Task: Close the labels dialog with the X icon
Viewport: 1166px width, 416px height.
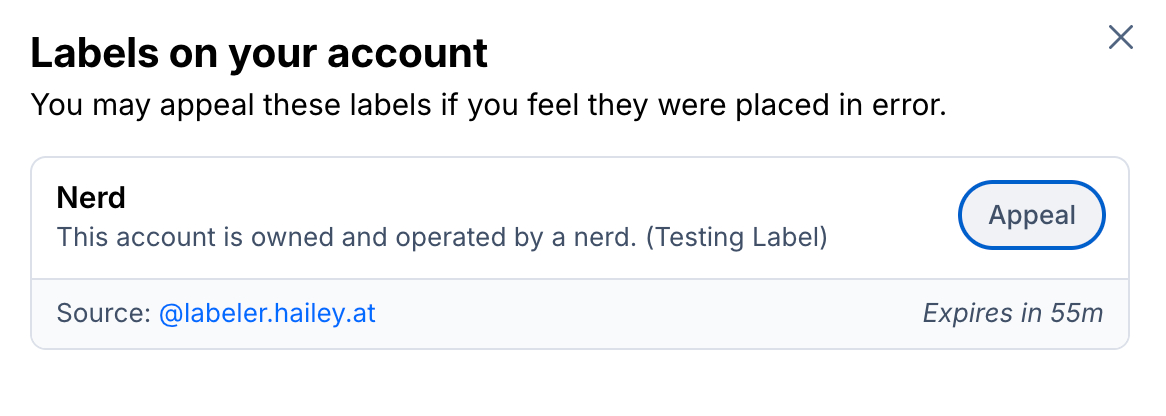Action: pos(1121,38)
